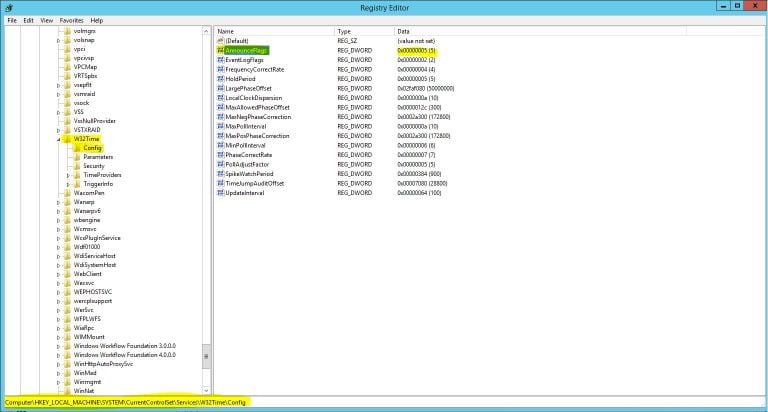This screenshot has height=412, width=768.
Task: Click the W32Time folder icon
Action: tap(68, 139)
